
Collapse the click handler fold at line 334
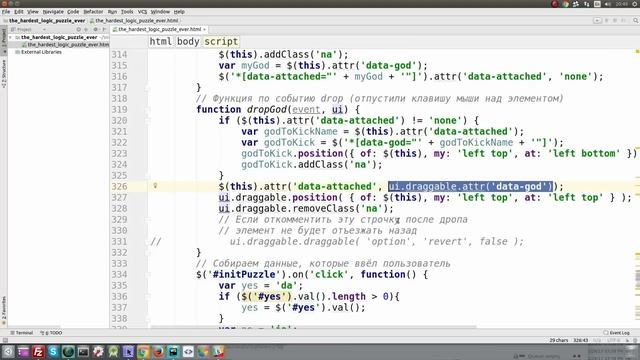pos(149,275)
